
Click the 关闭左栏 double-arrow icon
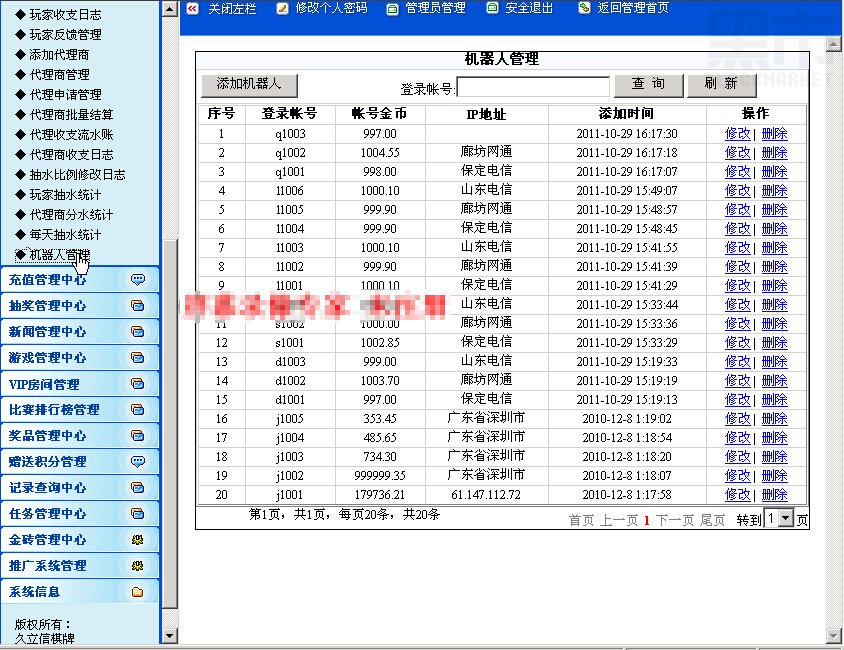(x=193, y=9)
